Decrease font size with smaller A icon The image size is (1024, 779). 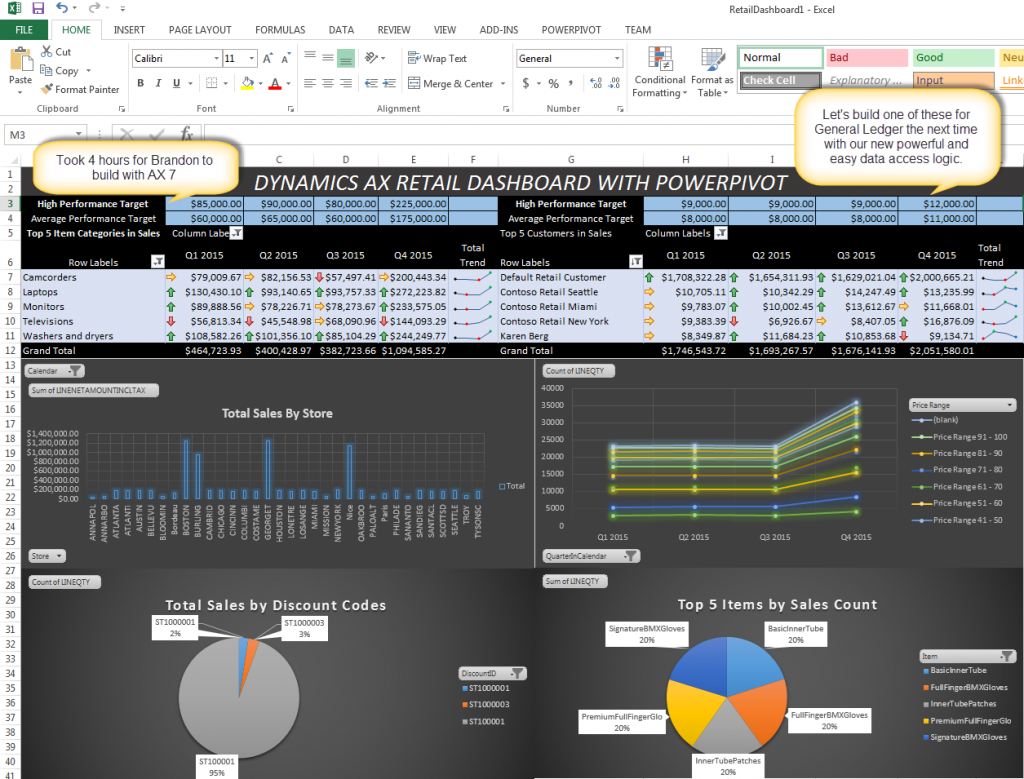285,59
